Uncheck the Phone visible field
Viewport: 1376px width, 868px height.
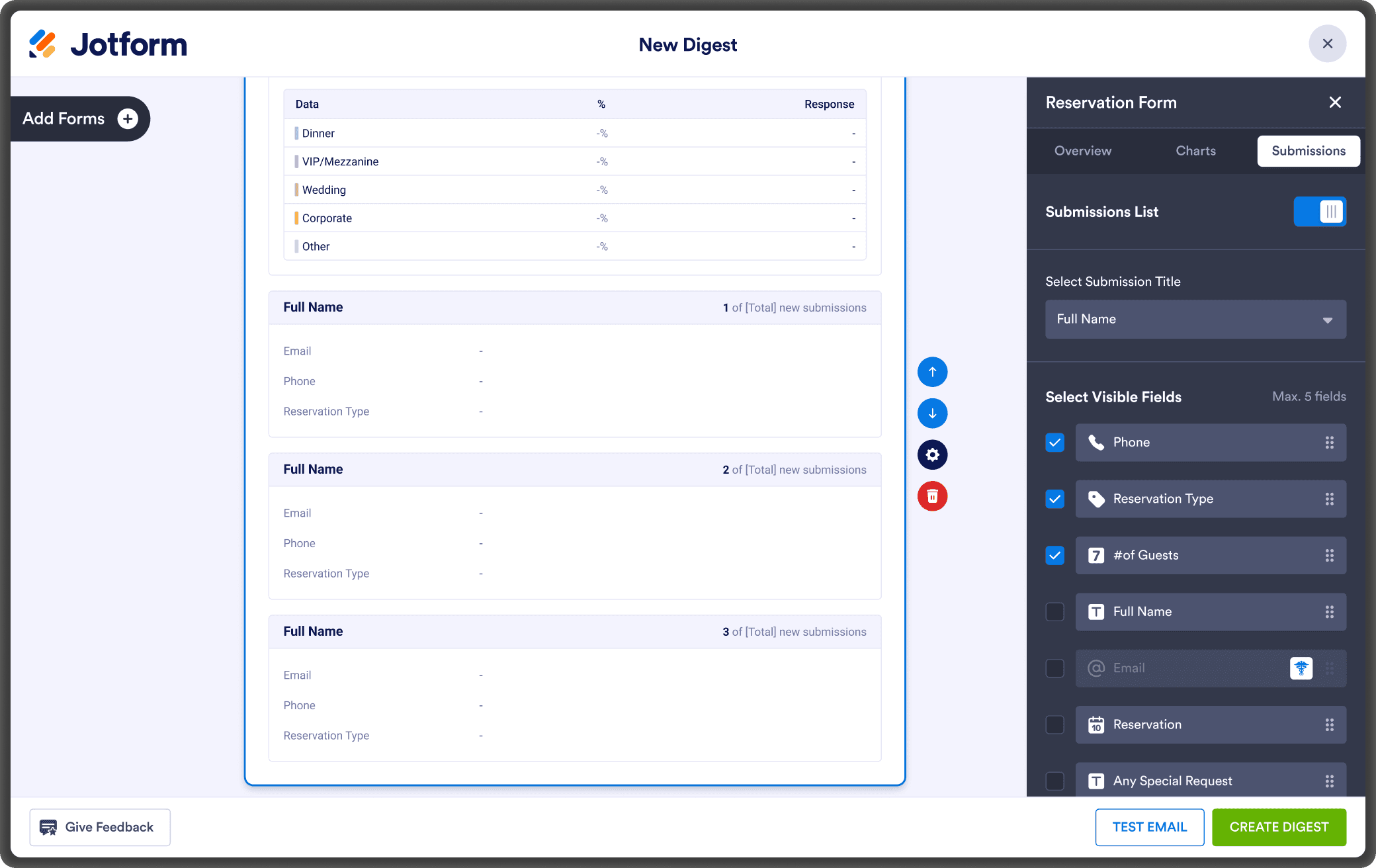(x=1055, y=443)
